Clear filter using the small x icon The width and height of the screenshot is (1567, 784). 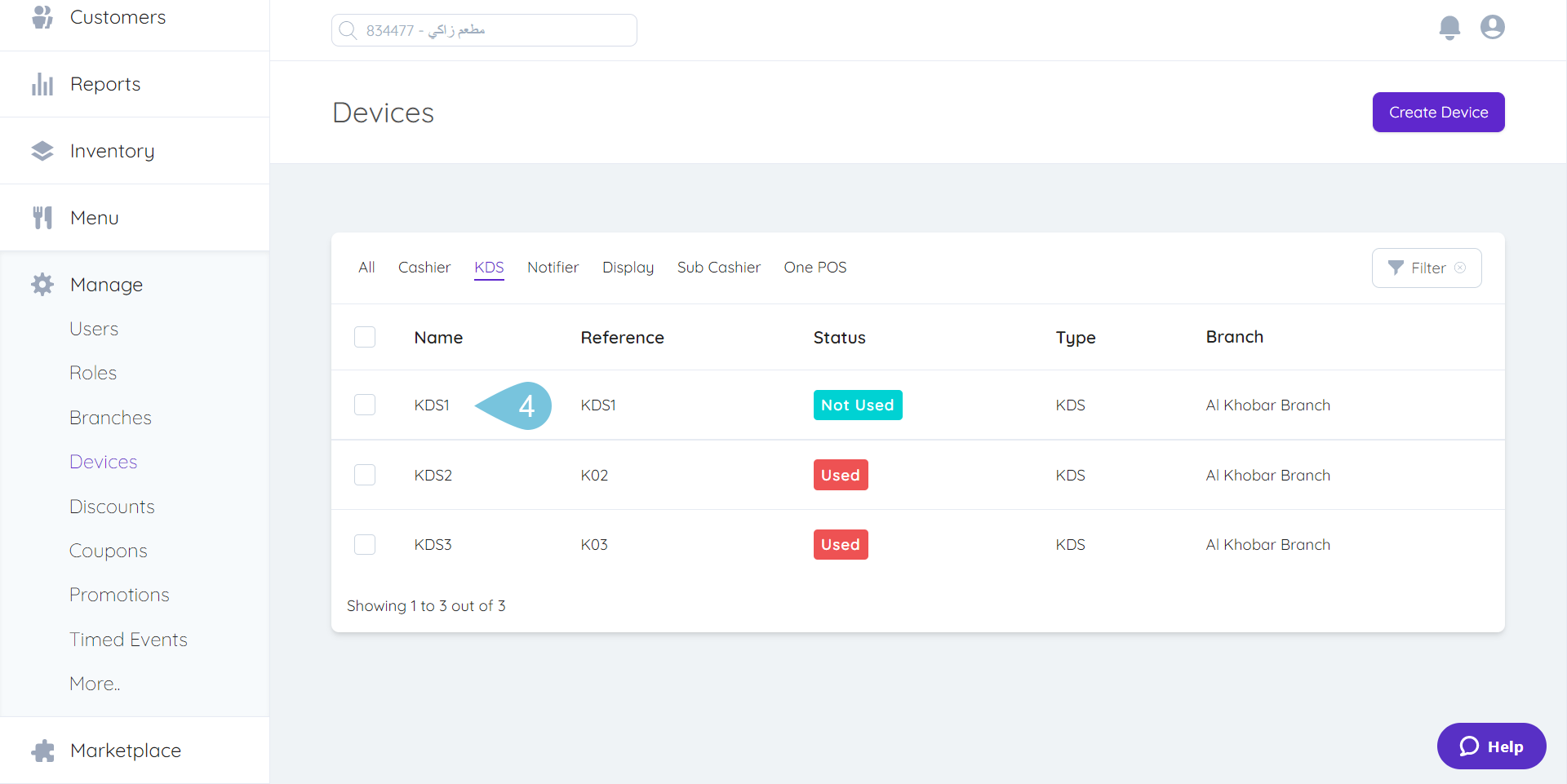coord(1460,268)
